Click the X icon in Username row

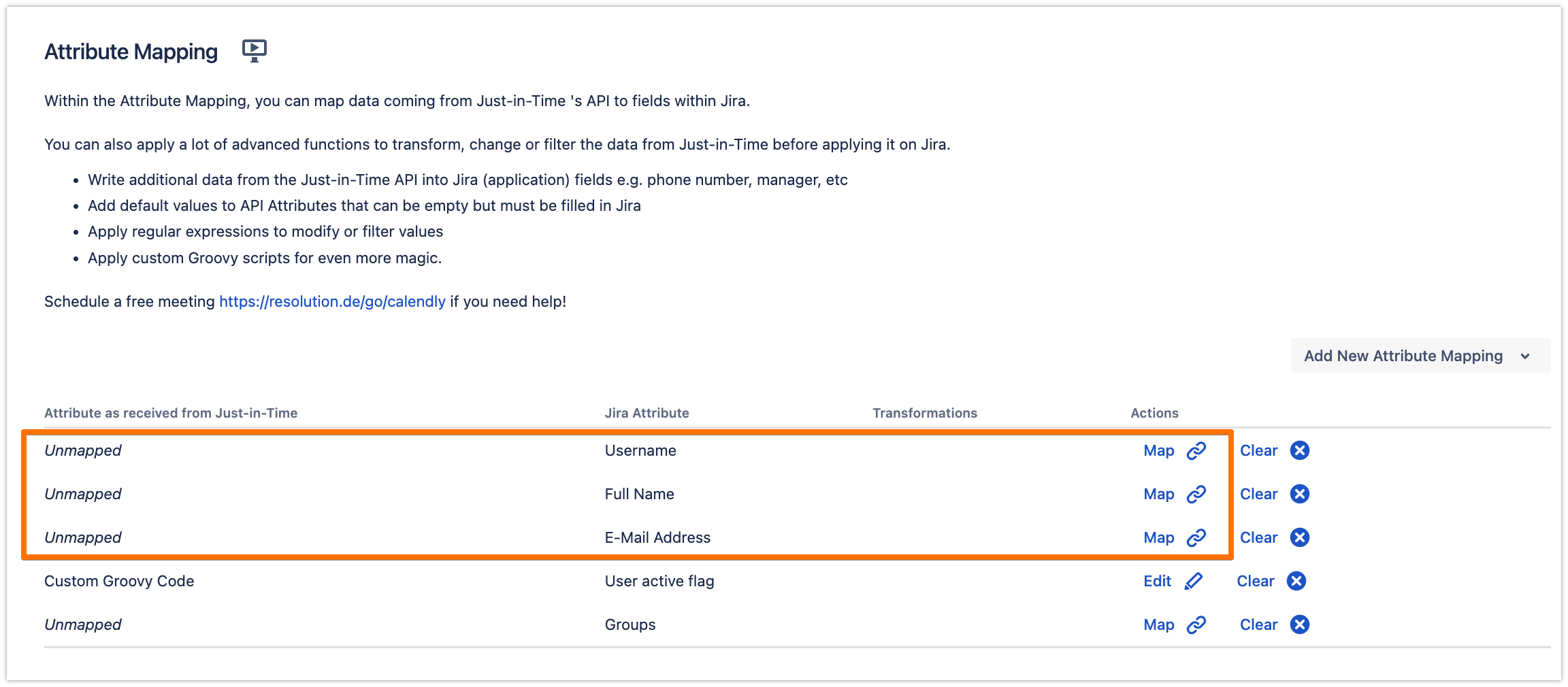coord(1300,451)
